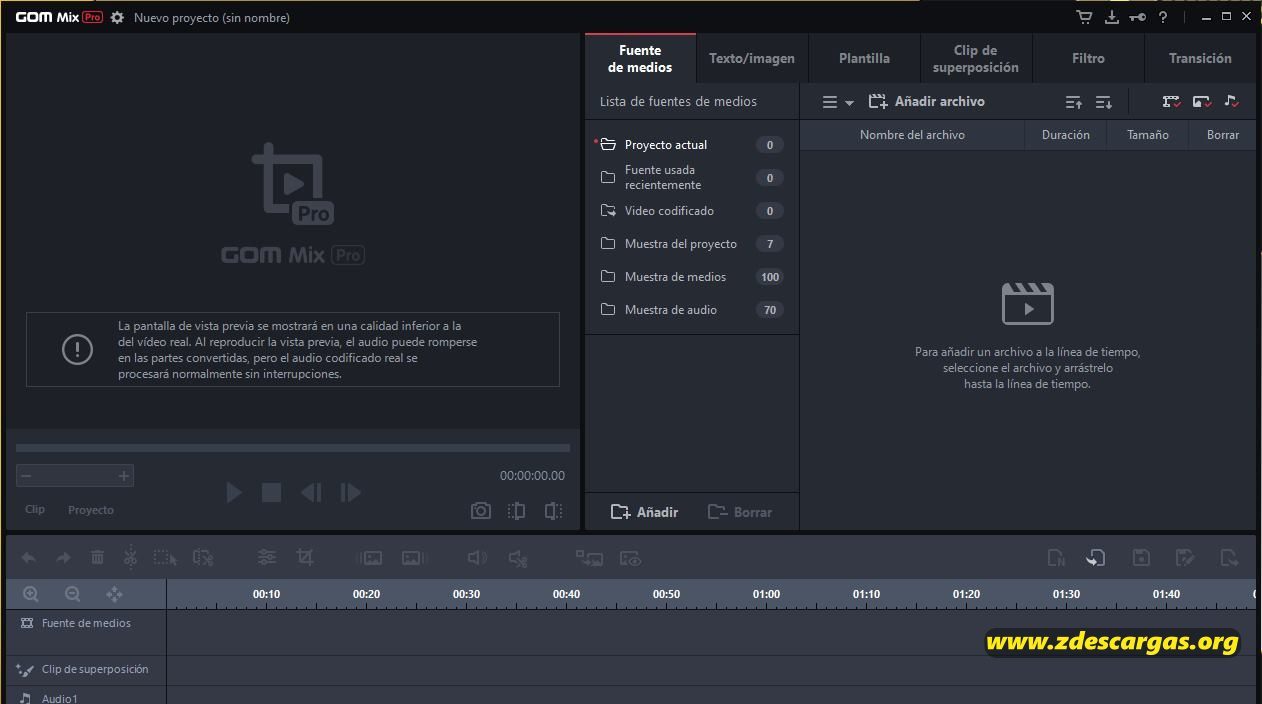Click the 01:00 mark on timeline ruler
The height and width of the screenshot is (704, 1262).
pyautogui.click(x=766, y=594)
